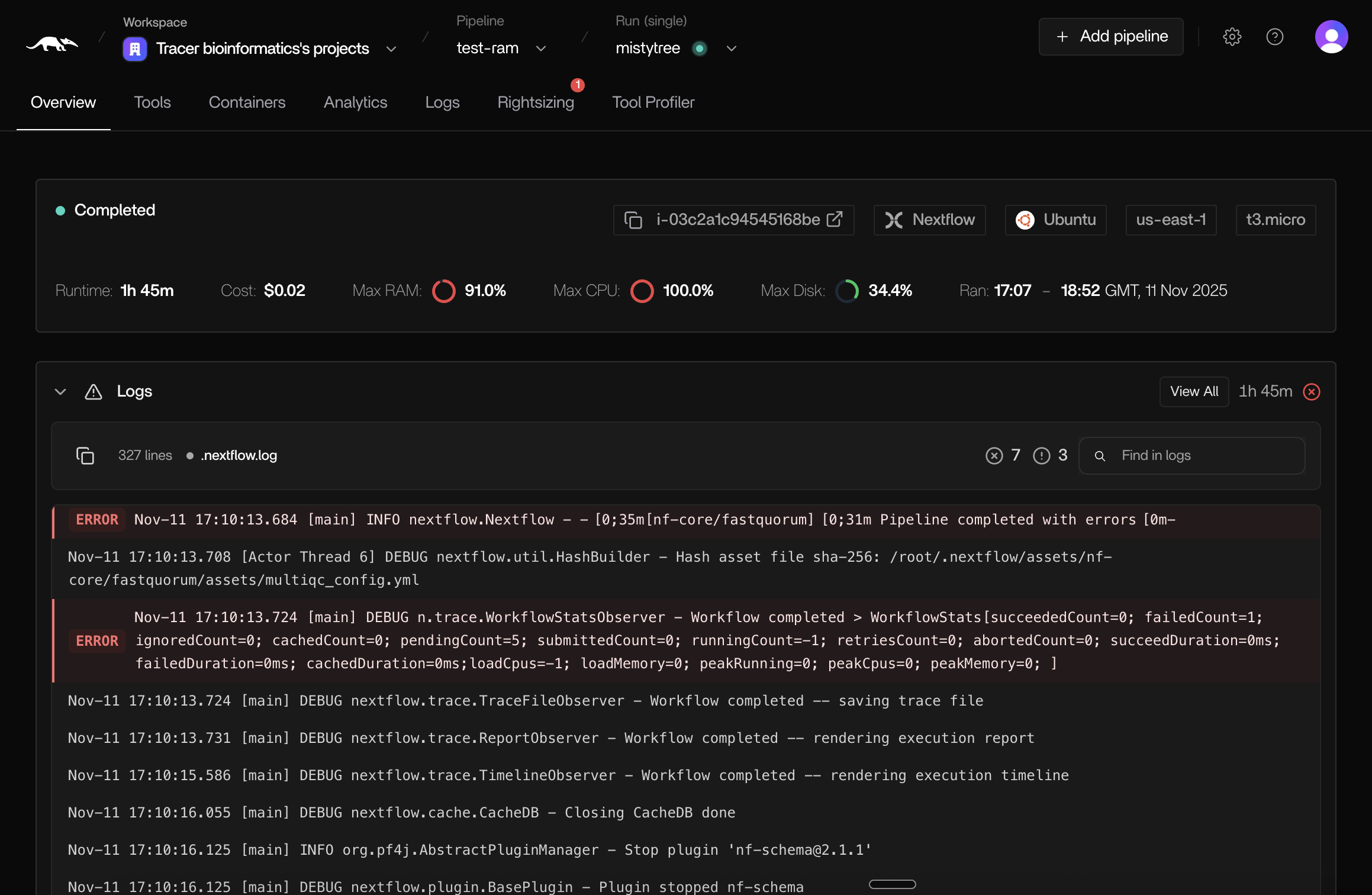Viewport: 1372px width, 895px height.
Task: Copy the .nextflow.log contents
Action: [x=85, y=455]
